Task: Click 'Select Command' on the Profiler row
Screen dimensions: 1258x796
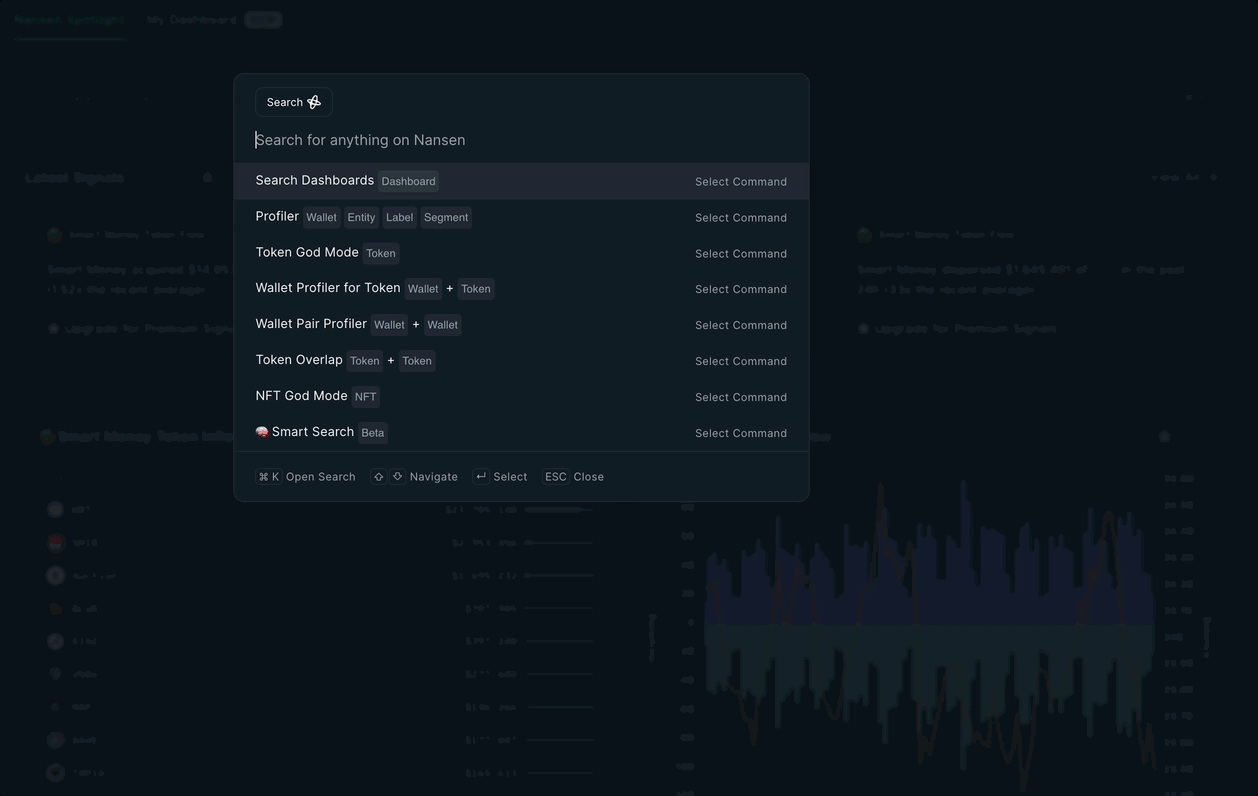Action: click(741, 218)
